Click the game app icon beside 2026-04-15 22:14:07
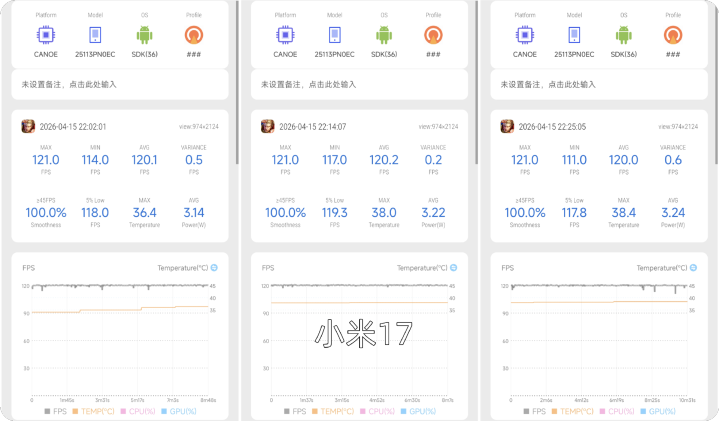719x421 pixels. pyautogui.click(x=268, y=126)
